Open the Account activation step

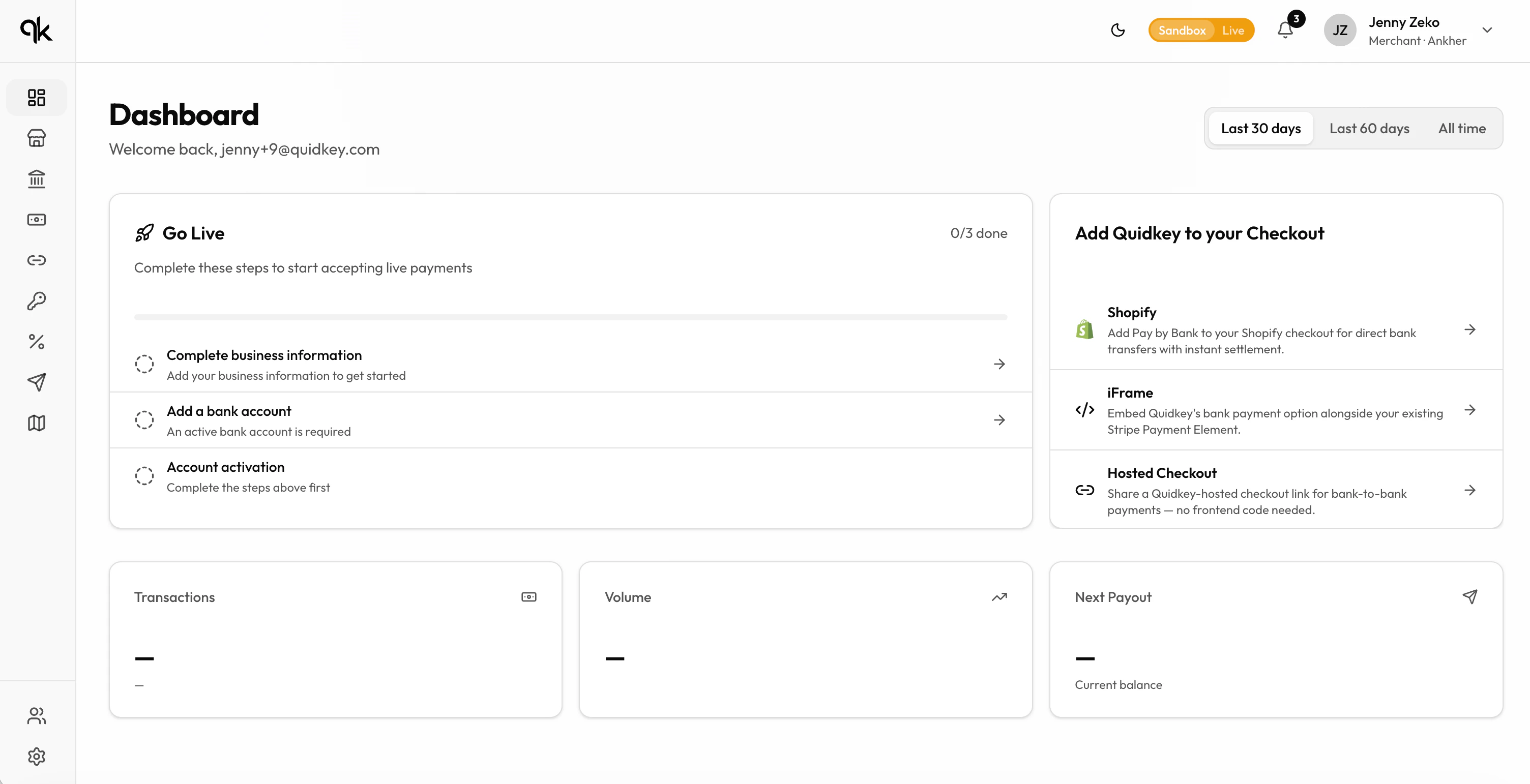point(570,476)
